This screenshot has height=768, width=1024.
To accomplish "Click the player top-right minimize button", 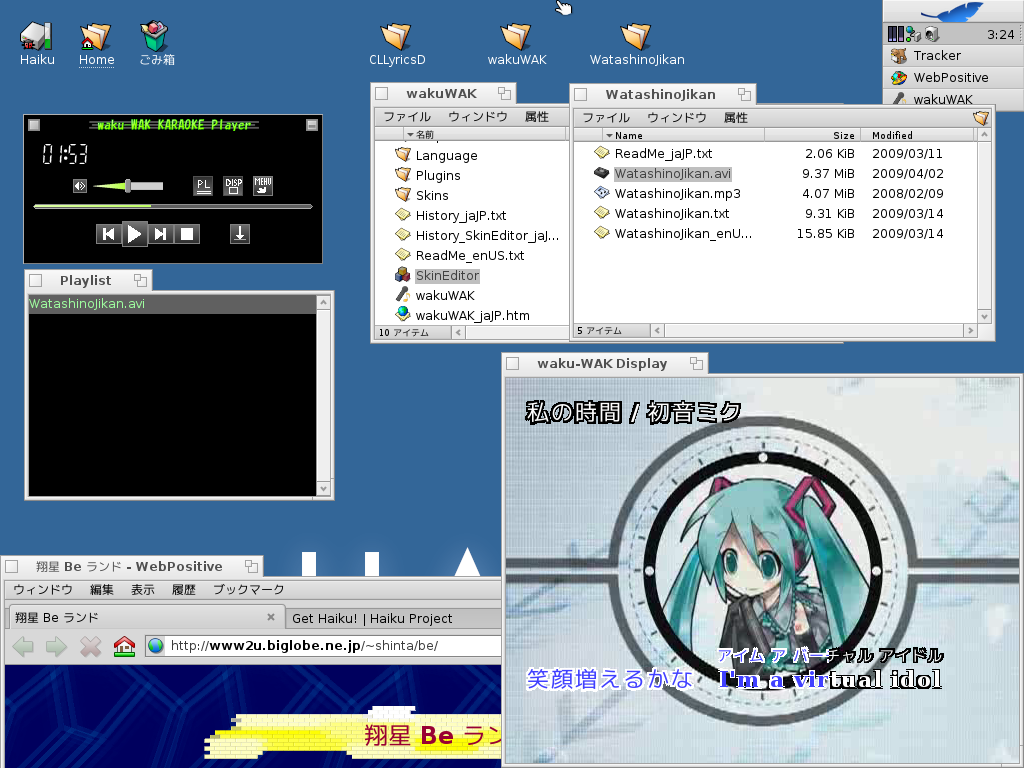I will (x=312, y=125).
